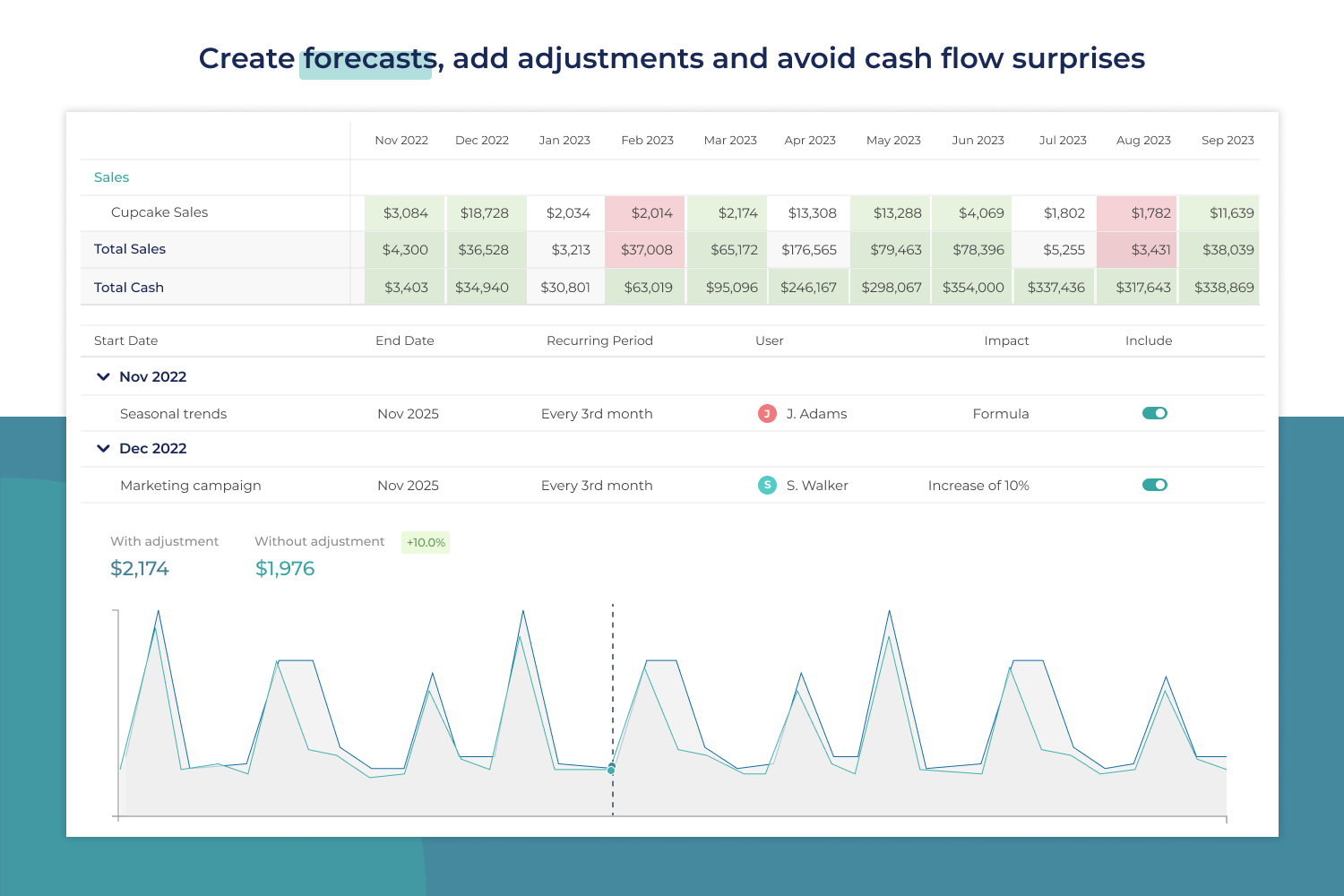Click the Include column header

(x=1149, y=340)
